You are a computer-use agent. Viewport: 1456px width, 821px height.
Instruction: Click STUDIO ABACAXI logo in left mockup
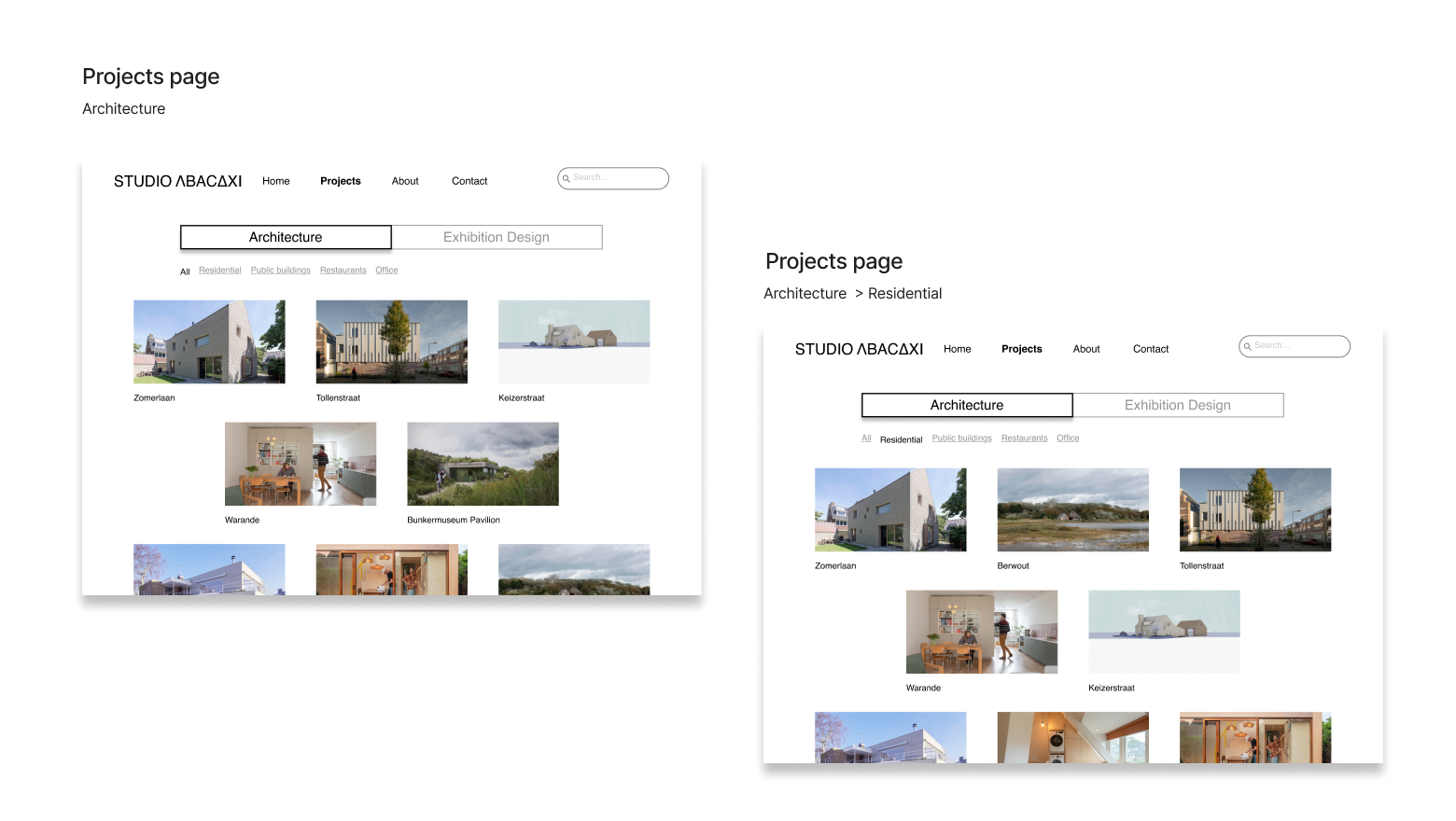tap(177, 181)
